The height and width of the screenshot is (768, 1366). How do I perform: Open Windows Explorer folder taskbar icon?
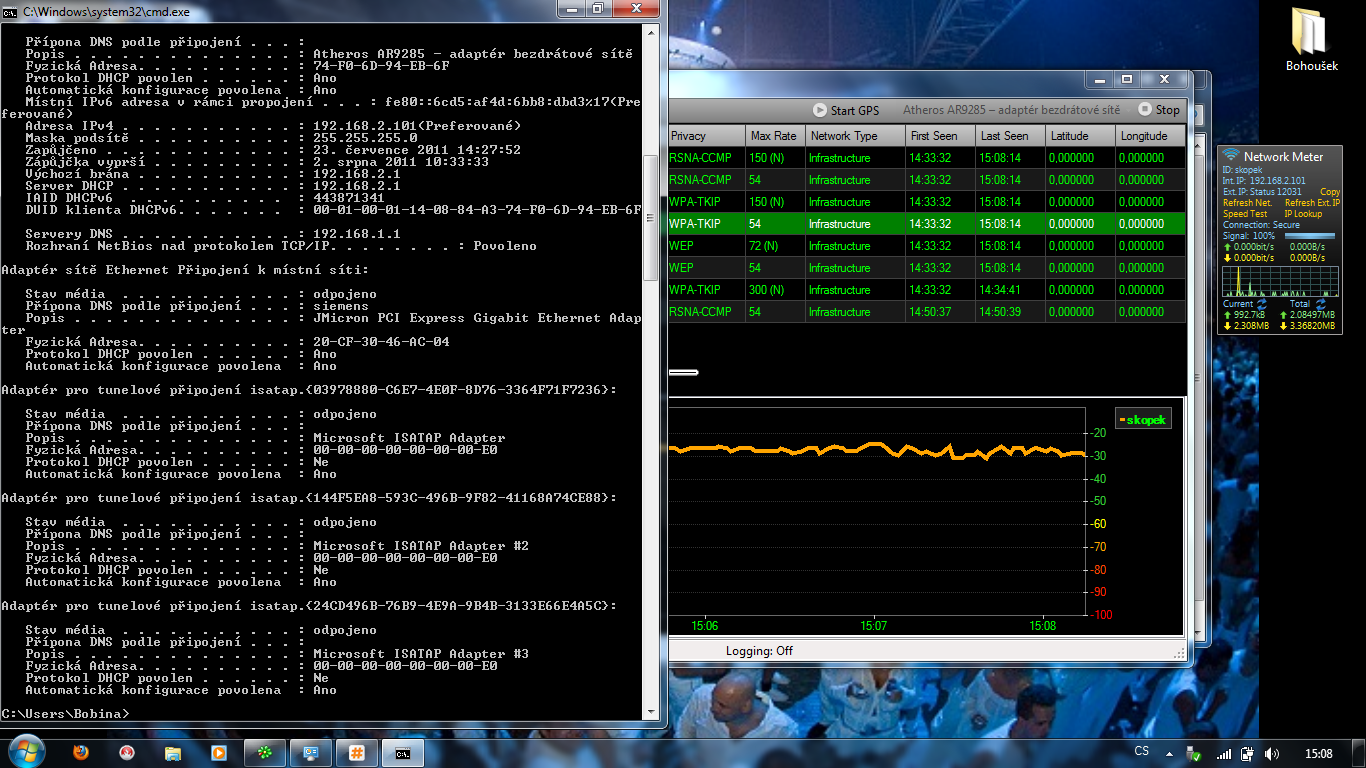173,752
